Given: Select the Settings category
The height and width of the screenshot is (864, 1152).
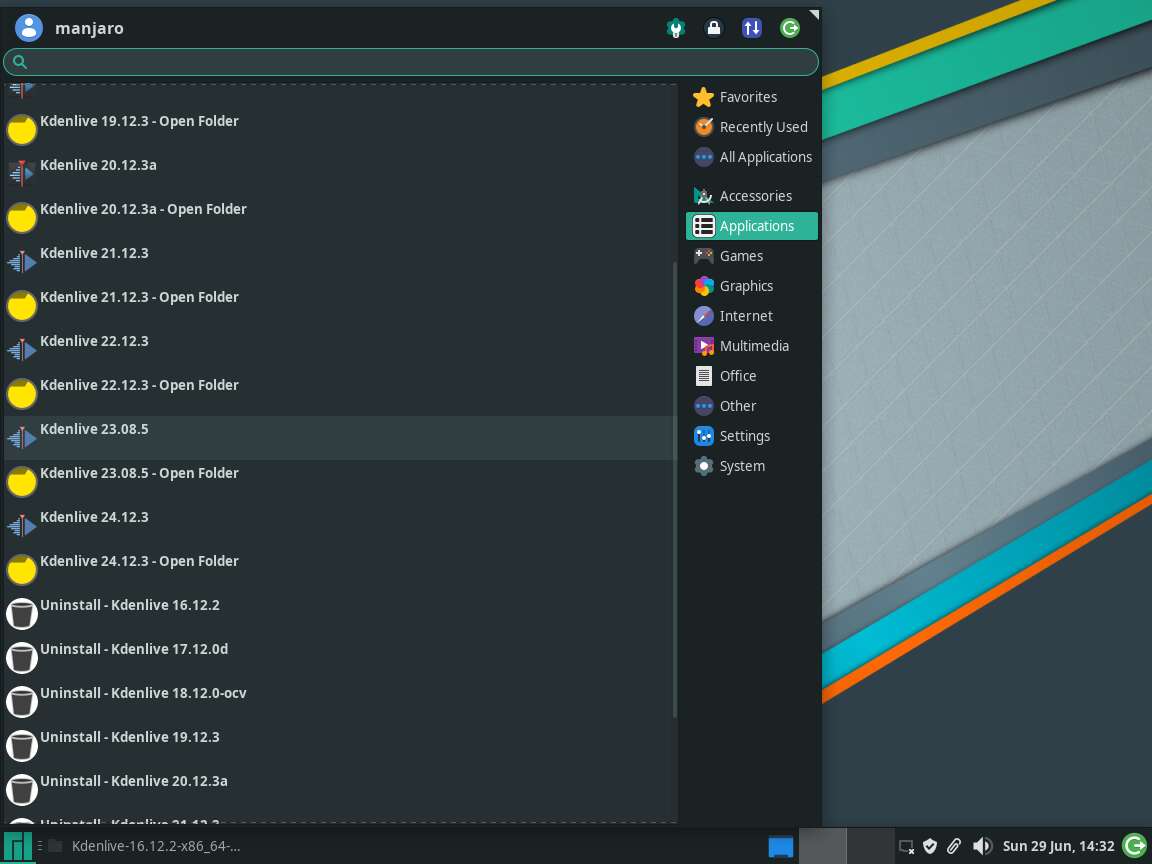Looking at the screenshot, I should point(752,436).
